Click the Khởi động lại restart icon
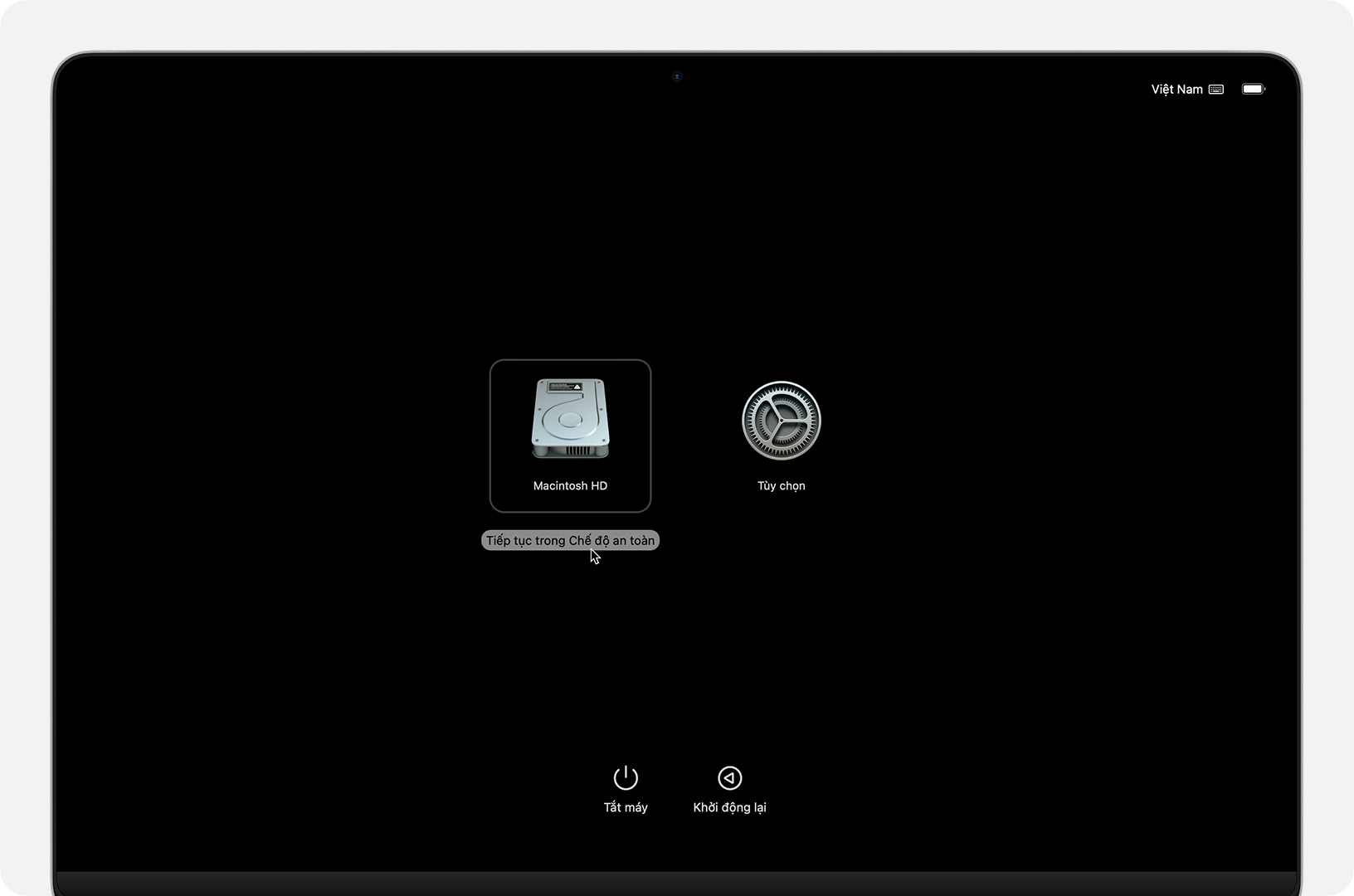 coord(729,777)
